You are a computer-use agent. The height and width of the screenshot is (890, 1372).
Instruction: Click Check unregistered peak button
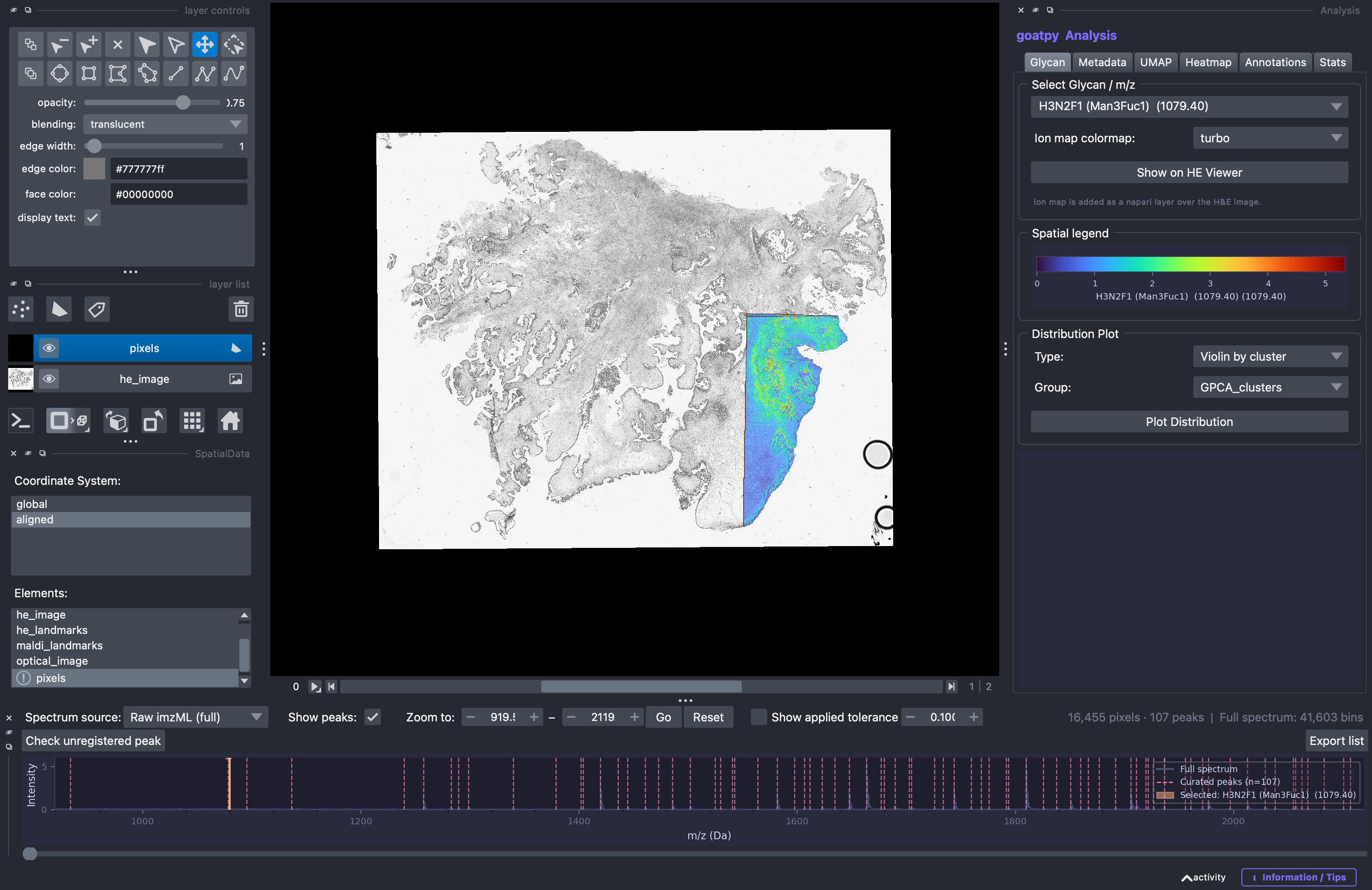pos(93,741)
